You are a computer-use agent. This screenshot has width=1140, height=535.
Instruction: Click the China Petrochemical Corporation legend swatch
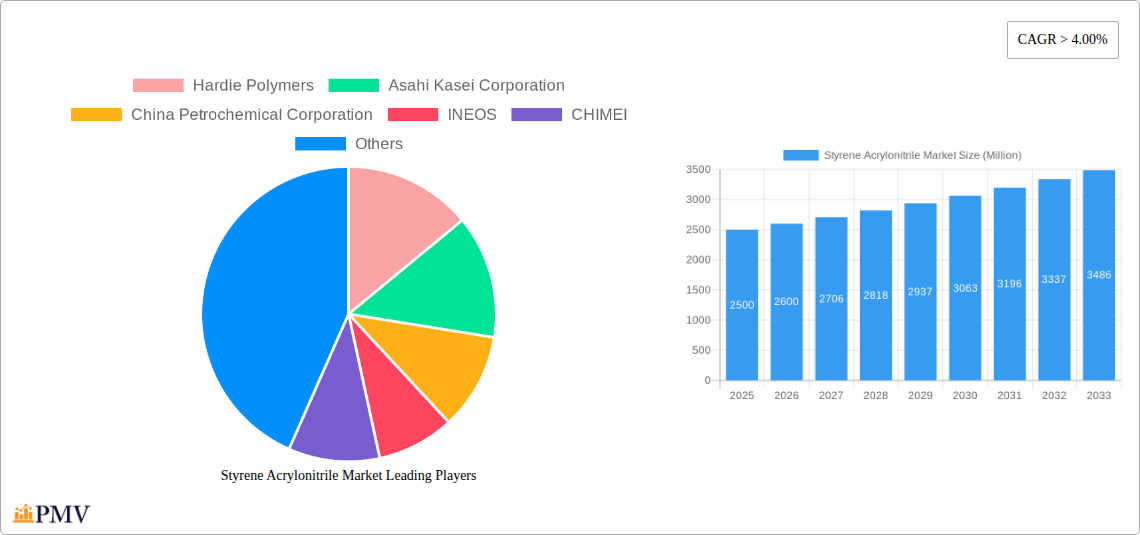[96, 115]
